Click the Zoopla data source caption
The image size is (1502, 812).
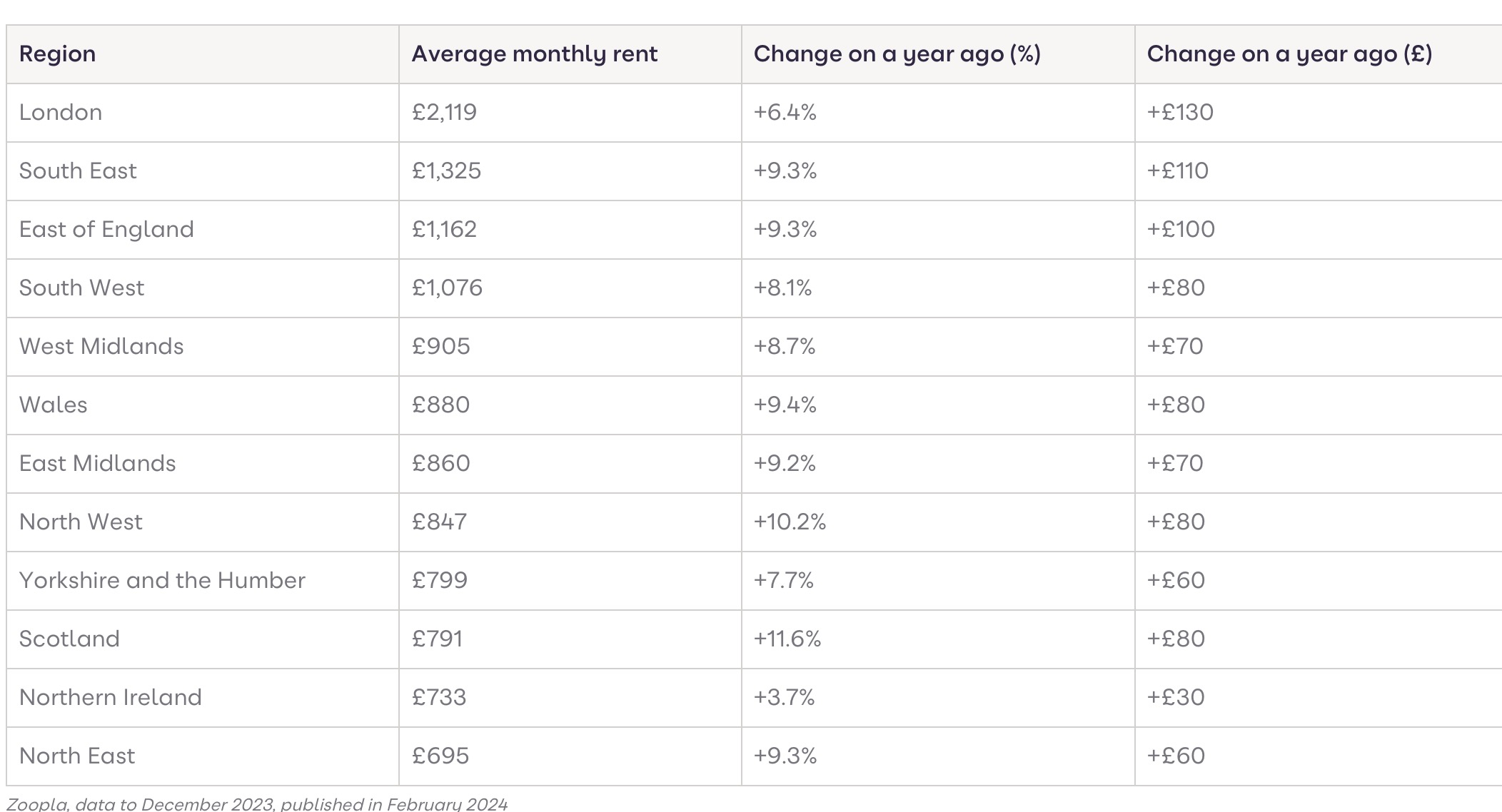point(257,804)
